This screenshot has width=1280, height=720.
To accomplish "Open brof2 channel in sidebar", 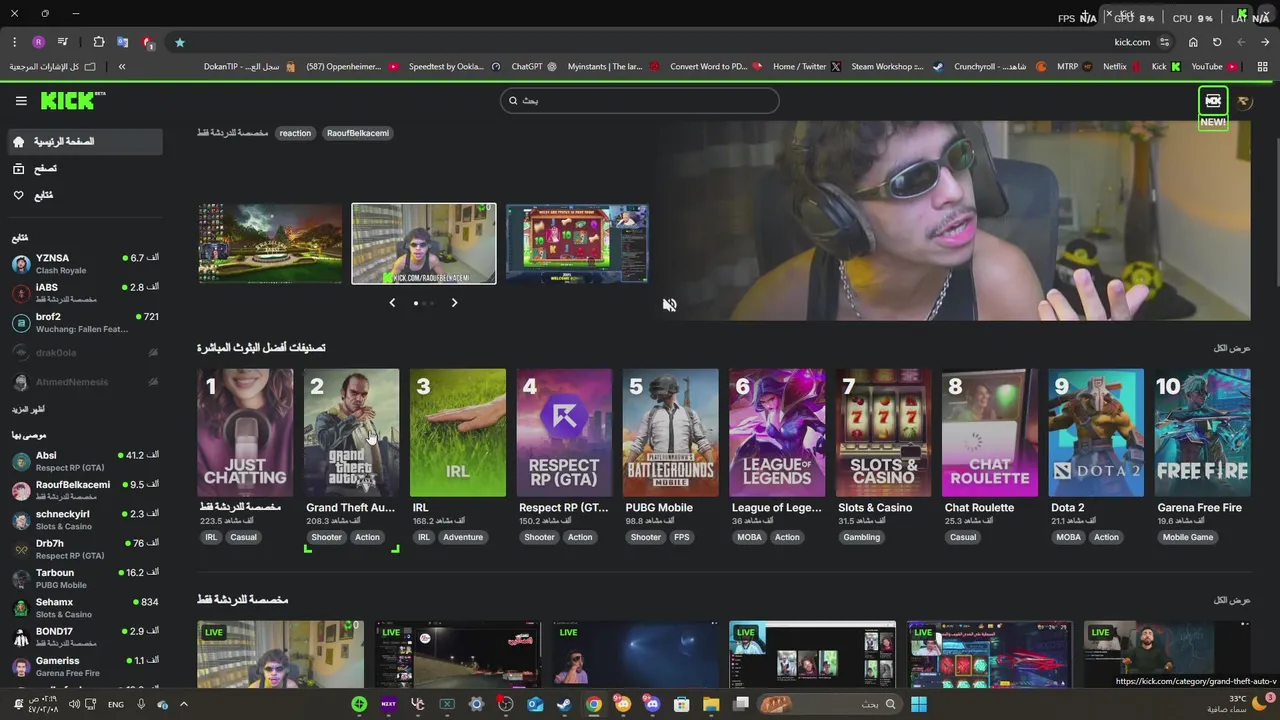I will pyautogui.click(x=84, y=322).
